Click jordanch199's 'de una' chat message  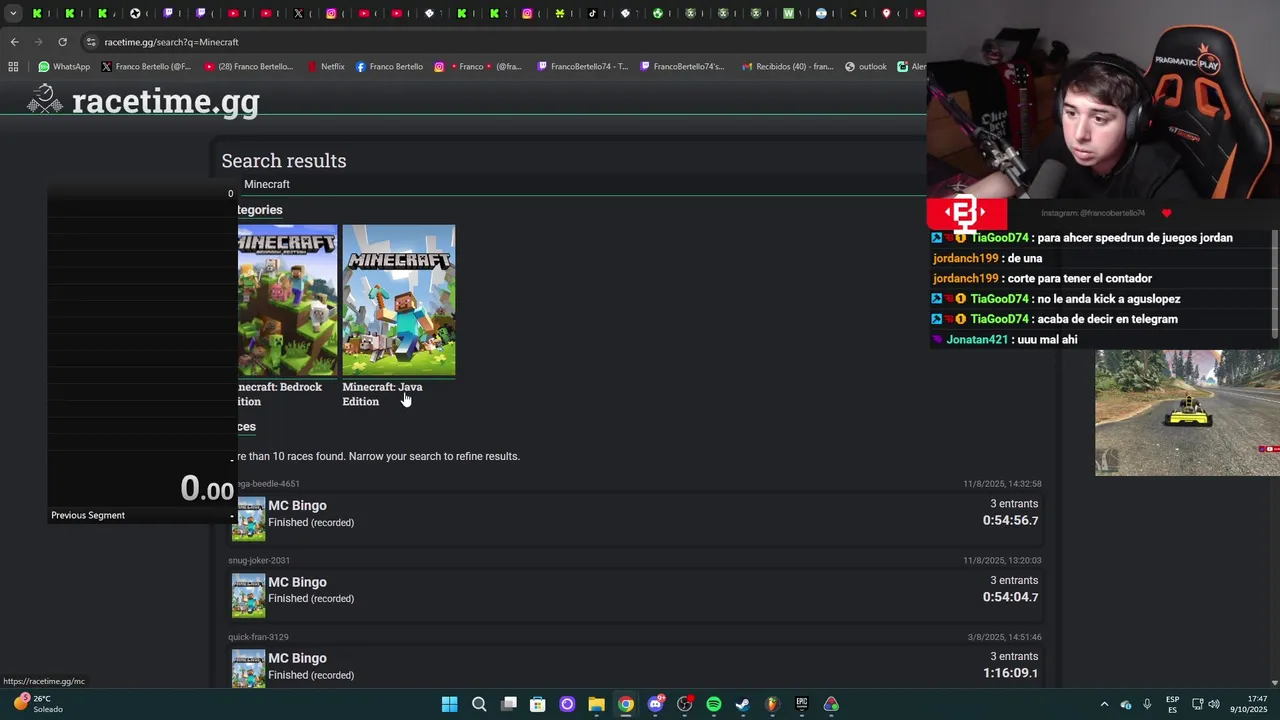click(x=987, y=258)
